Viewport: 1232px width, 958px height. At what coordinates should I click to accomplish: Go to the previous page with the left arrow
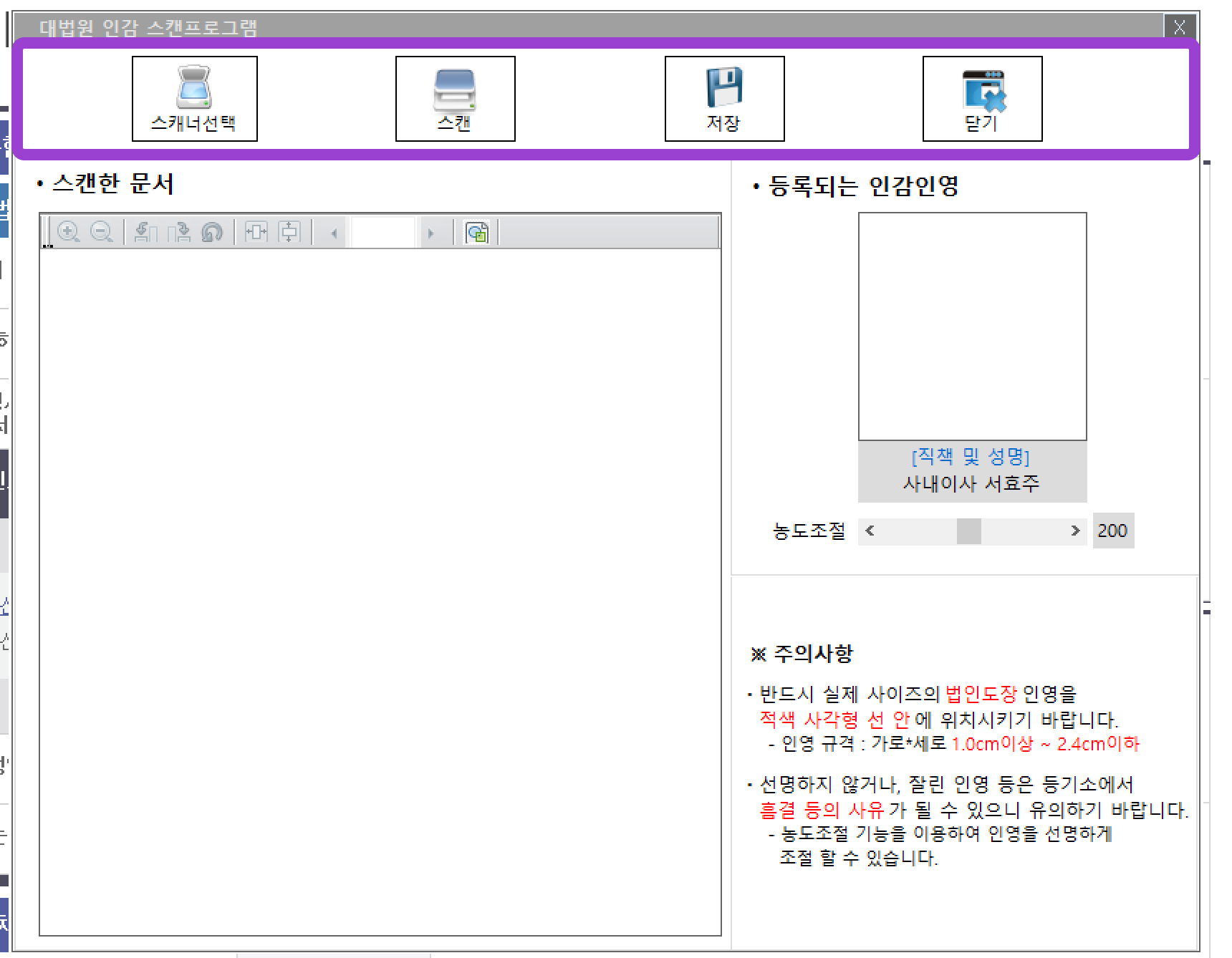336,232
